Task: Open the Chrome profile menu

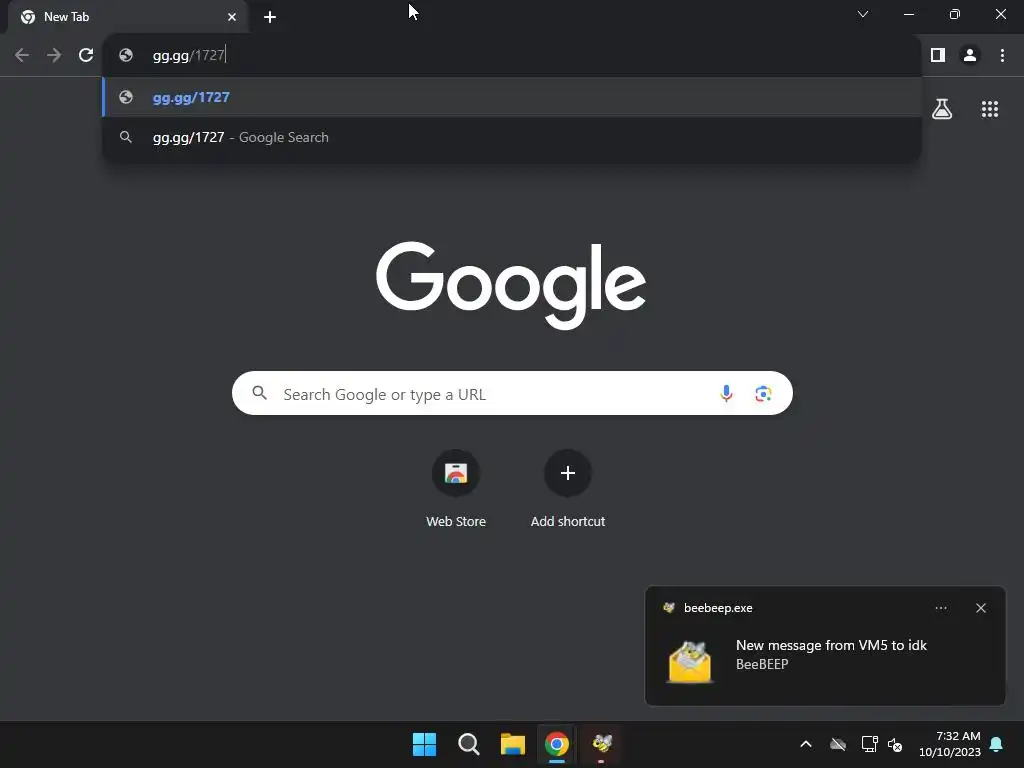Action: pyautogui.click(x=970, y=56)
